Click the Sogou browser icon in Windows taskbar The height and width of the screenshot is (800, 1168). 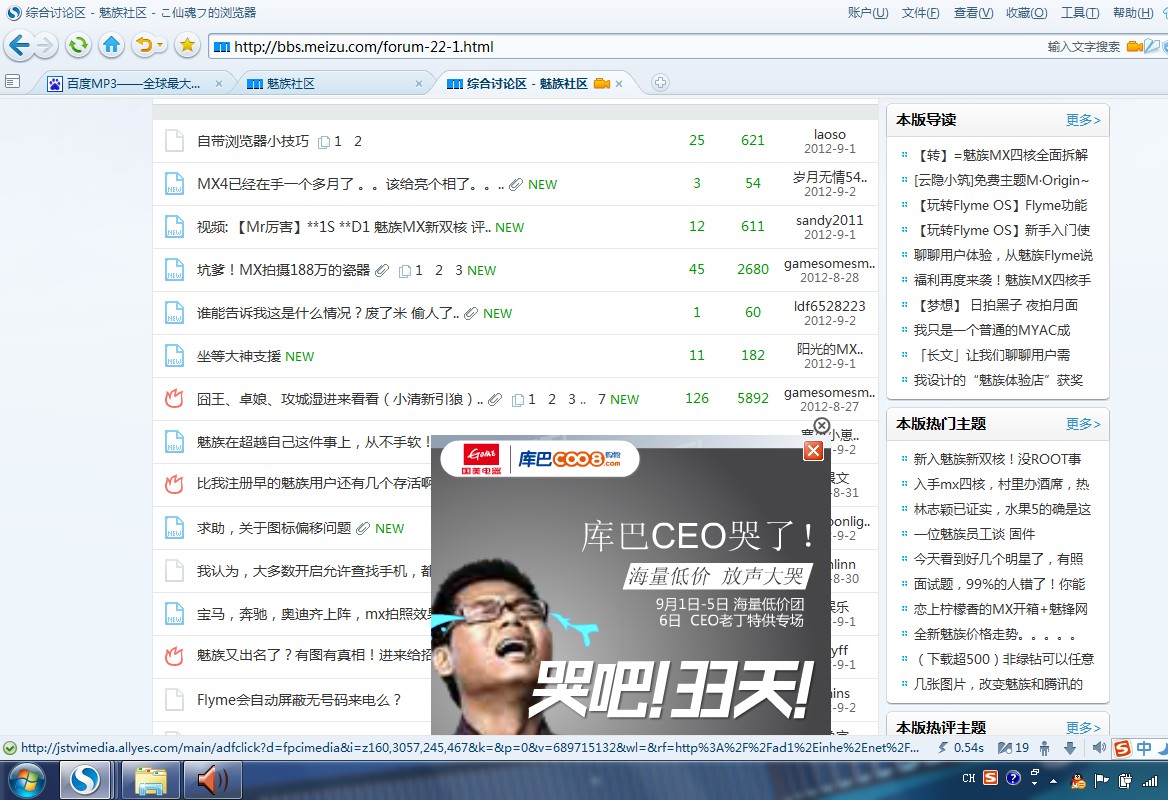click(84, 781)
